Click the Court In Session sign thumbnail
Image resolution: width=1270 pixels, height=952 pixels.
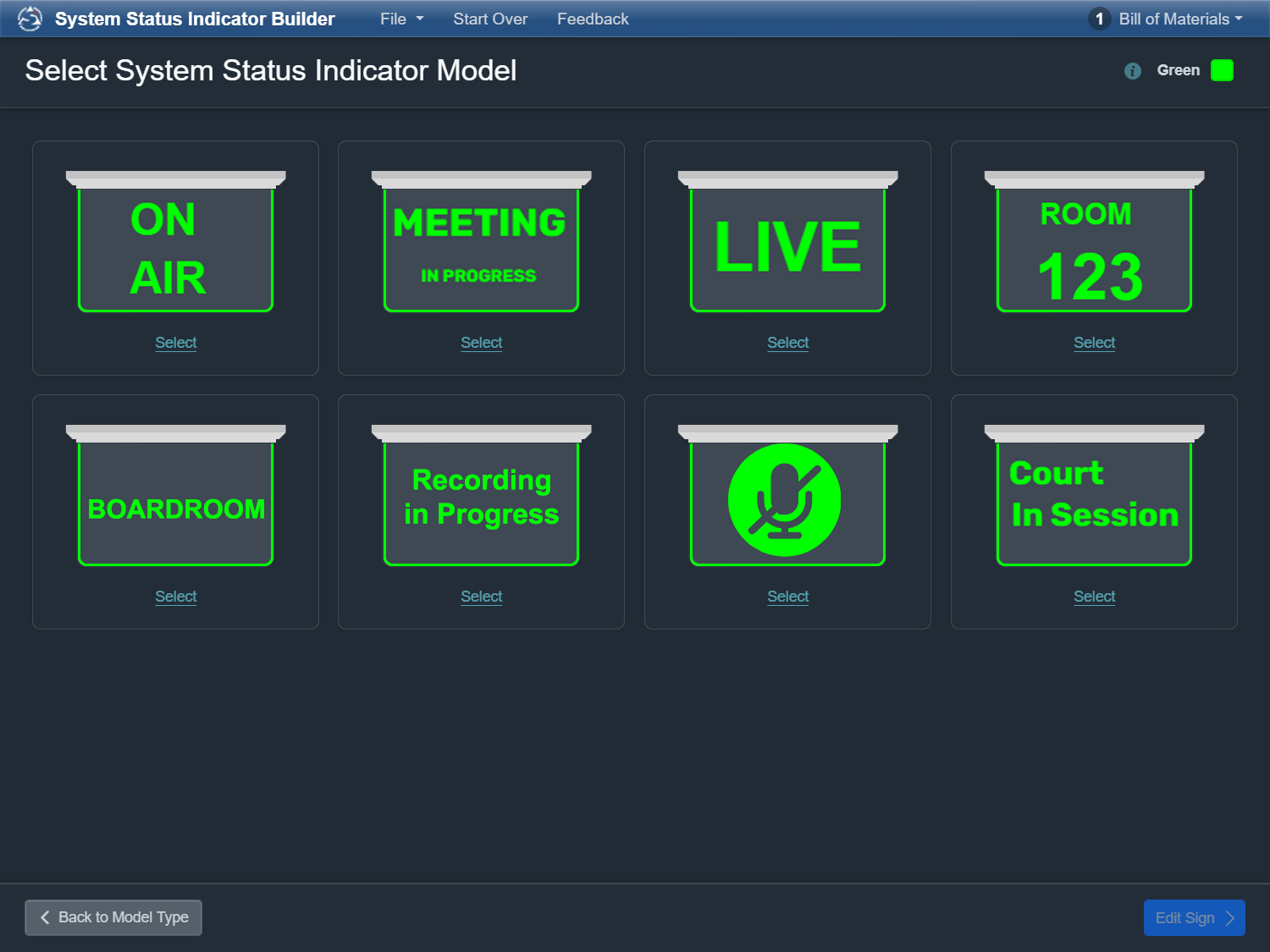[1094, 496]
